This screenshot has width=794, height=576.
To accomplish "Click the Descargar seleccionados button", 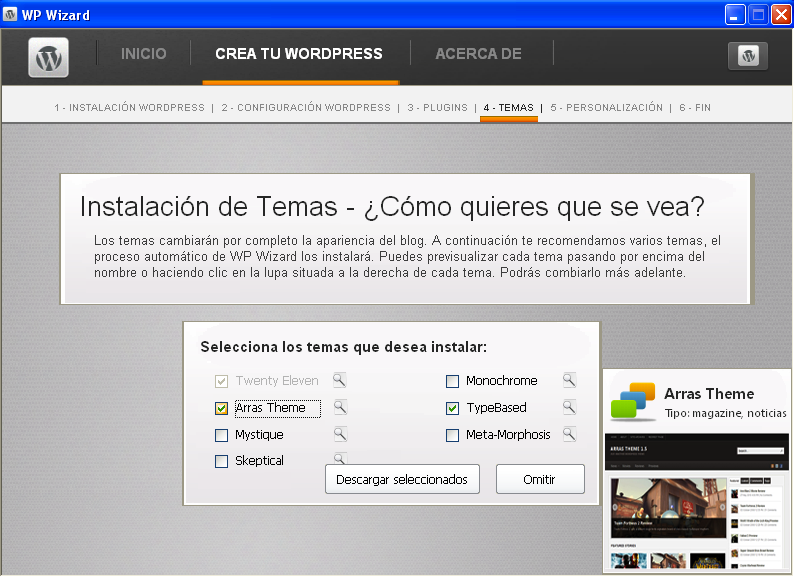I will pyautogui.click(x=402, y=479).
